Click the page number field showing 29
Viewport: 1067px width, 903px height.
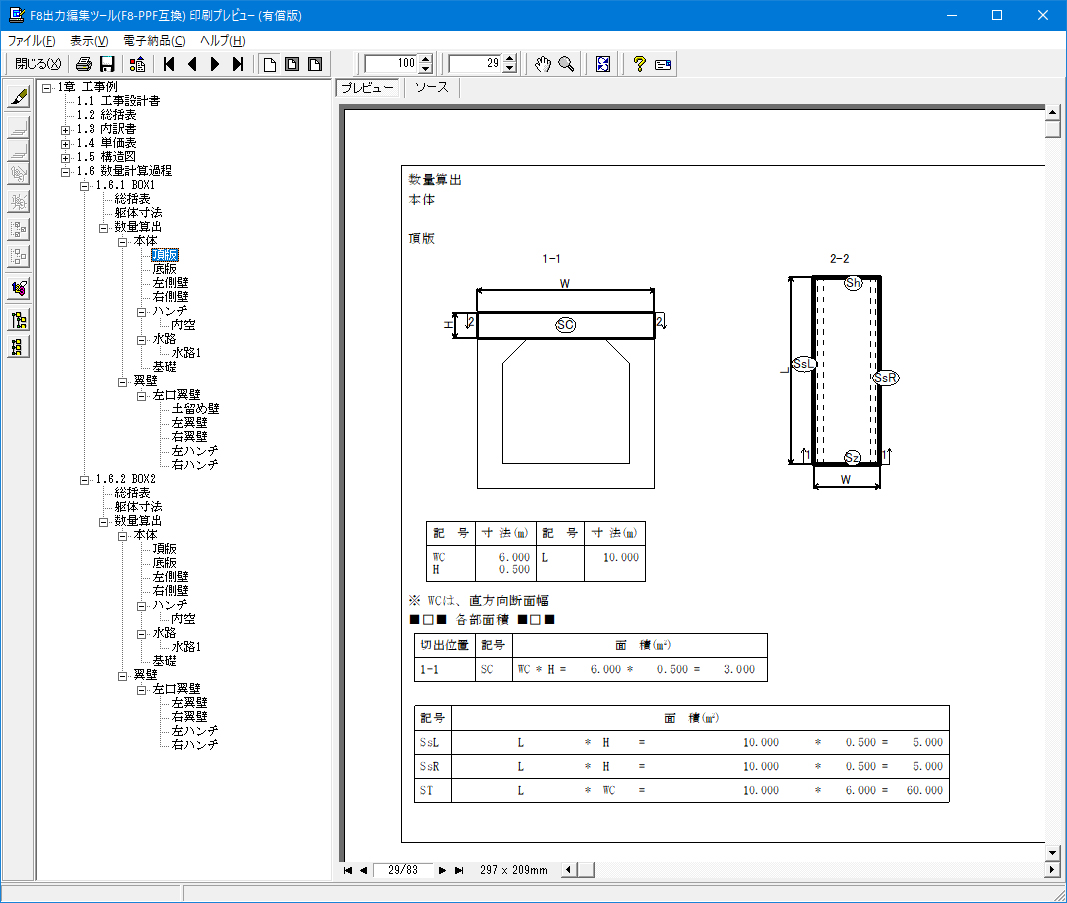(476, 64)
